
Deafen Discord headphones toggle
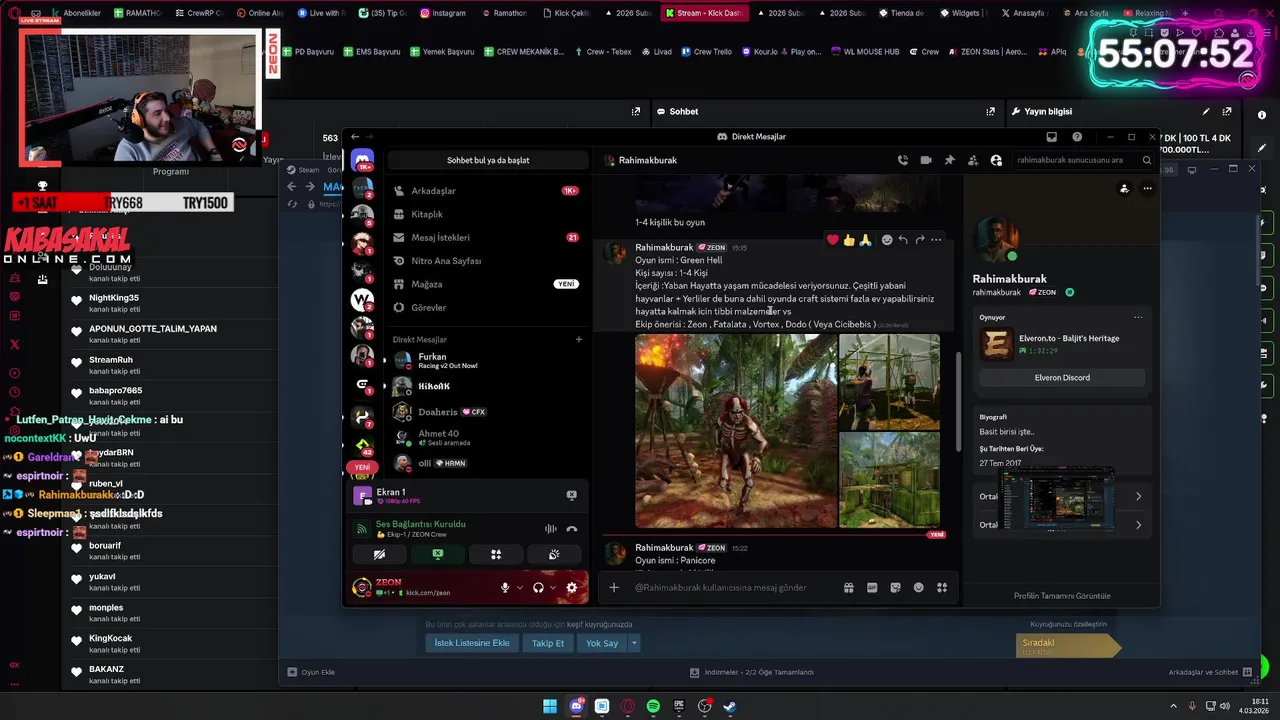[539, 588]
